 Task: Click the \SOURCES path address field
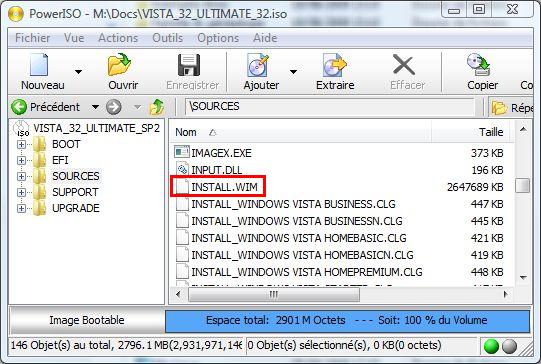coord(330,106)
